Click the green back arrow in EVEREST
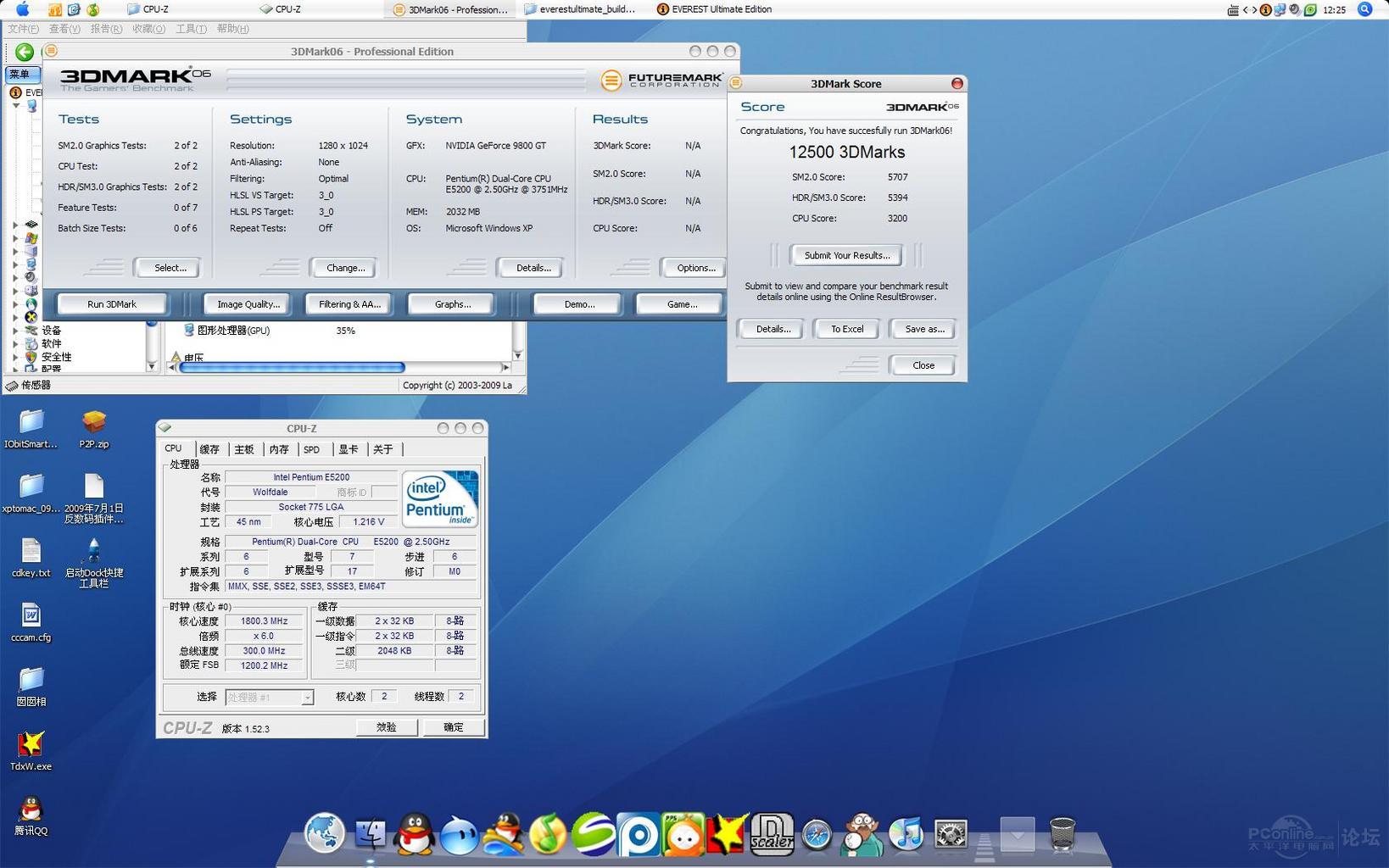The image size is (1389, 868). click(25, 52)
